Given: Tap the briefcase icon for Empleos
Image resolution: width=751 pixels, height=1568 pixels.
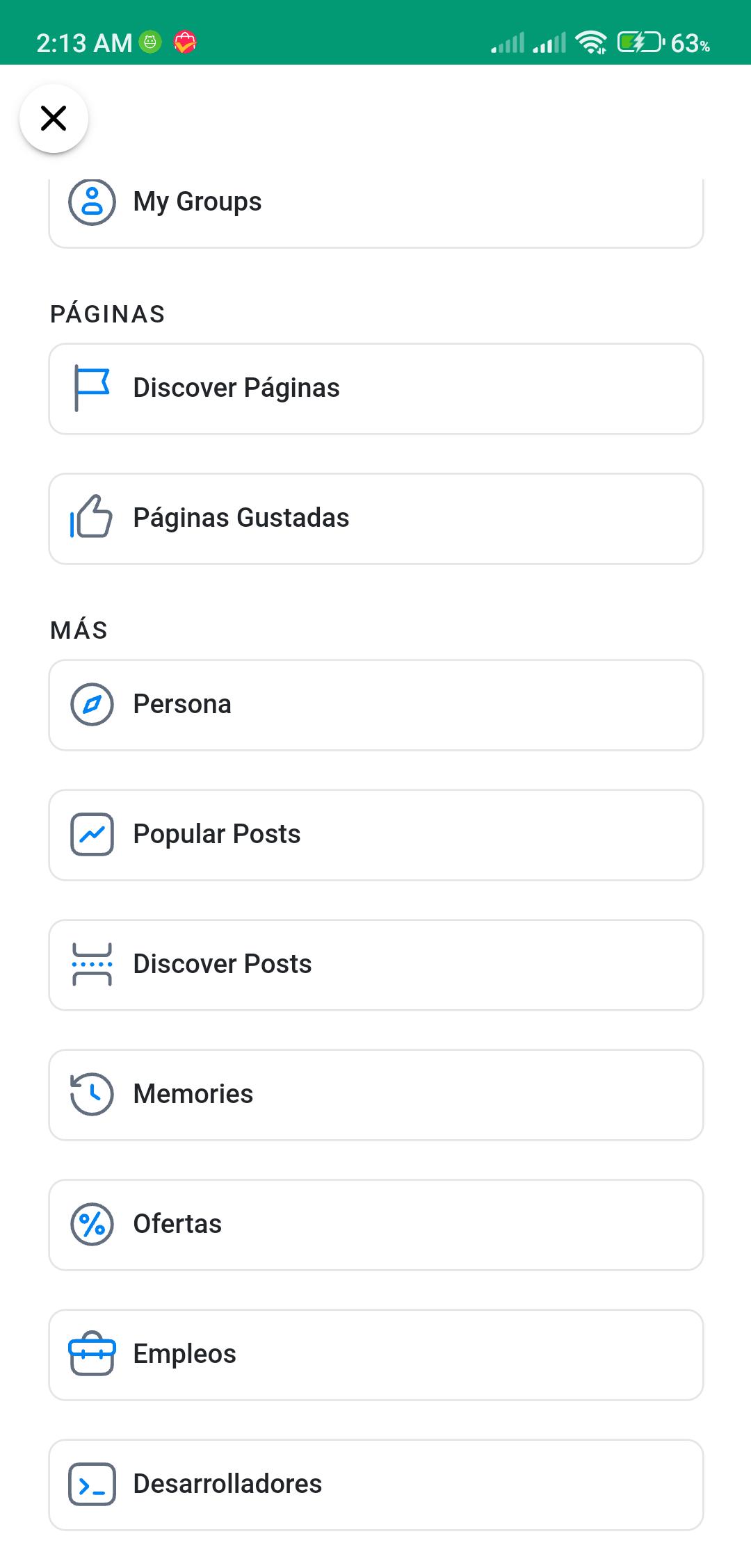Looking at the screenshot, I should point(92,1353).
